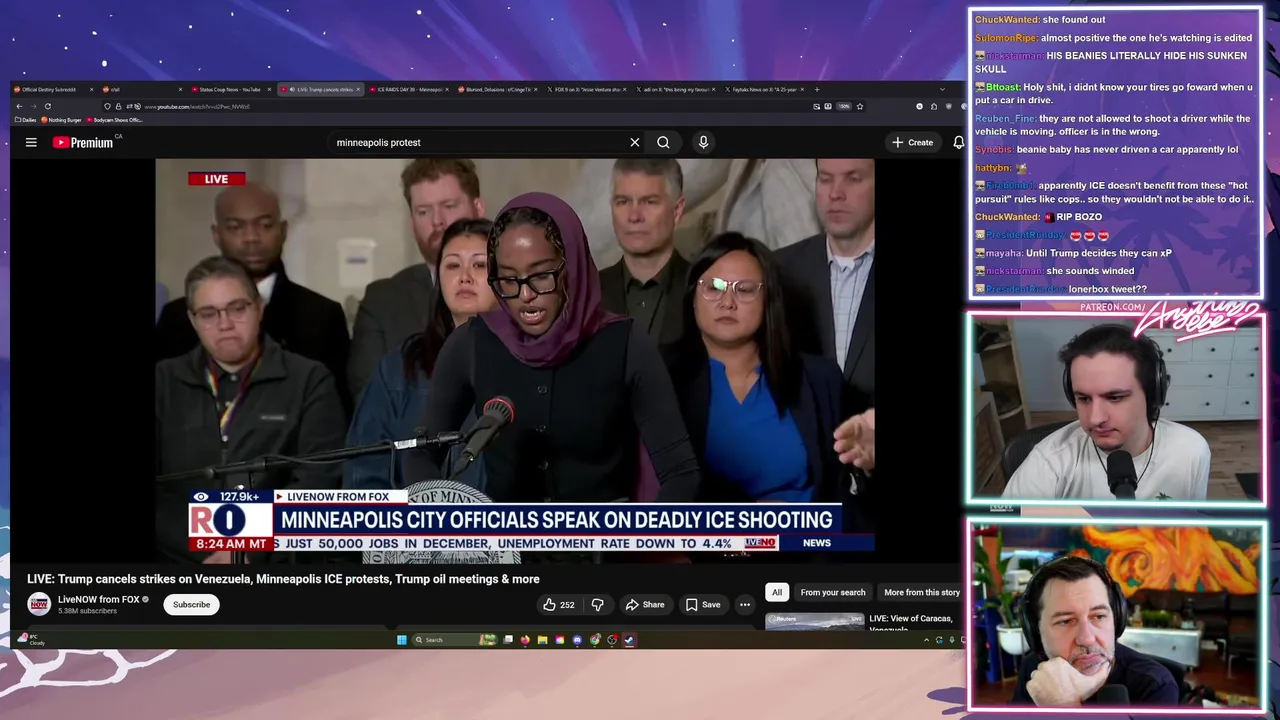1280x720 pixels.
Task: Open the Create button
Action: point(912,142)
